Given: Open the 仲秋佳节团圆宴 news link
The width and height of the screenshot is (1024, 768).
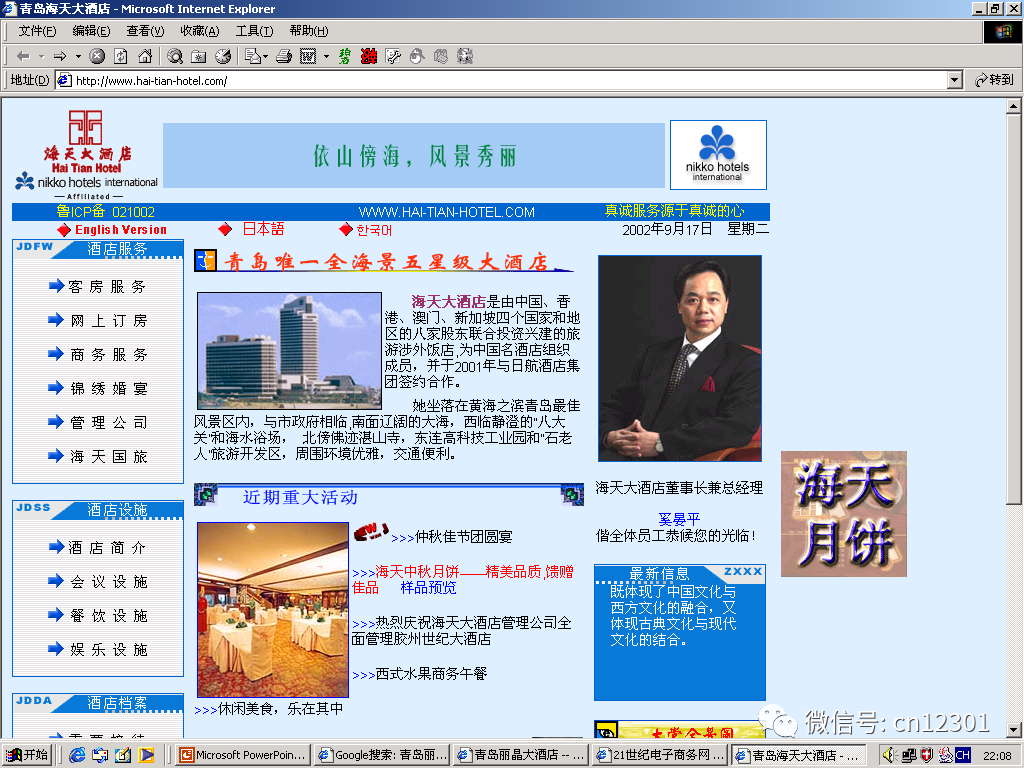Looking at the screenshot, I should click(x=464, y=537).
